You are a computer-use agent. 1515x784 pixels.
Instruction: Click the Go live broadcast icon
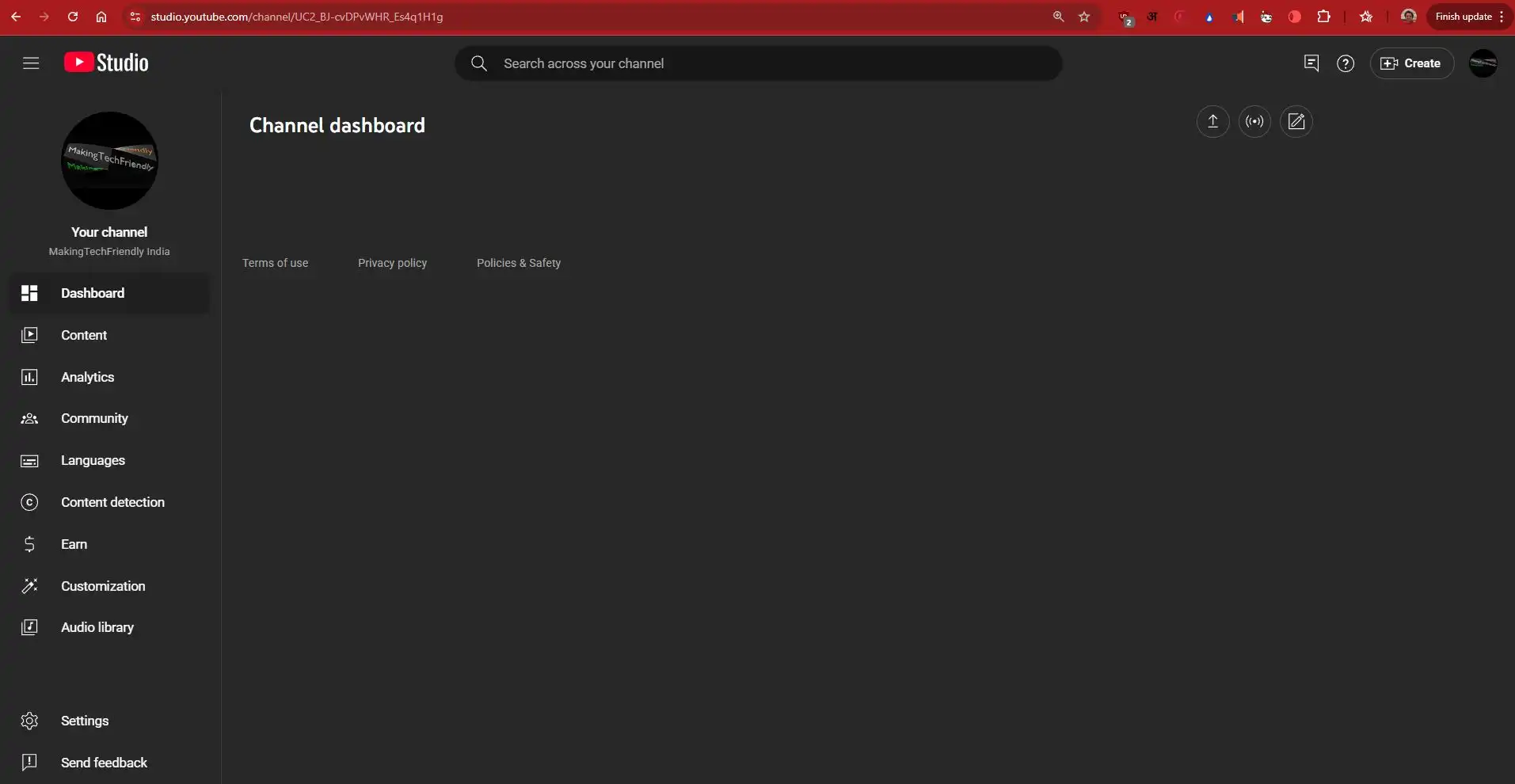(1254, 121)
